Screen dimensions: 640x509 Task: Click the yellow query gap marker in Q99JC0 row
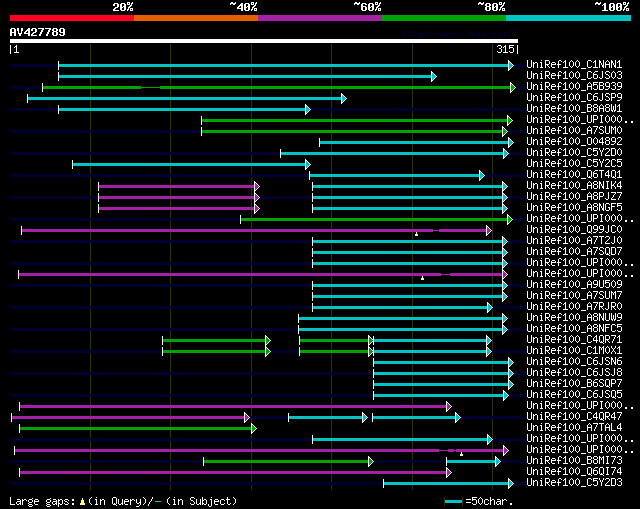pos(416,234)
